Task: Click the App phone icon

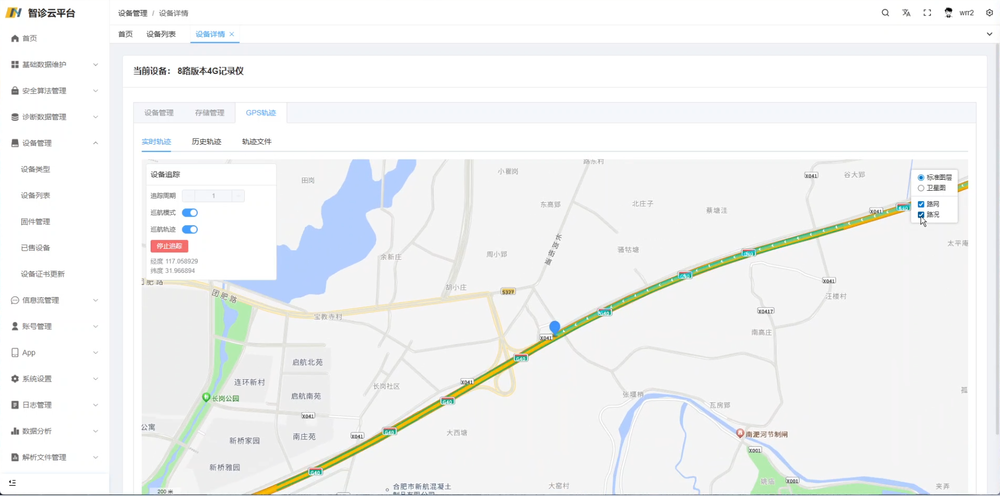Action: (15, 352)
